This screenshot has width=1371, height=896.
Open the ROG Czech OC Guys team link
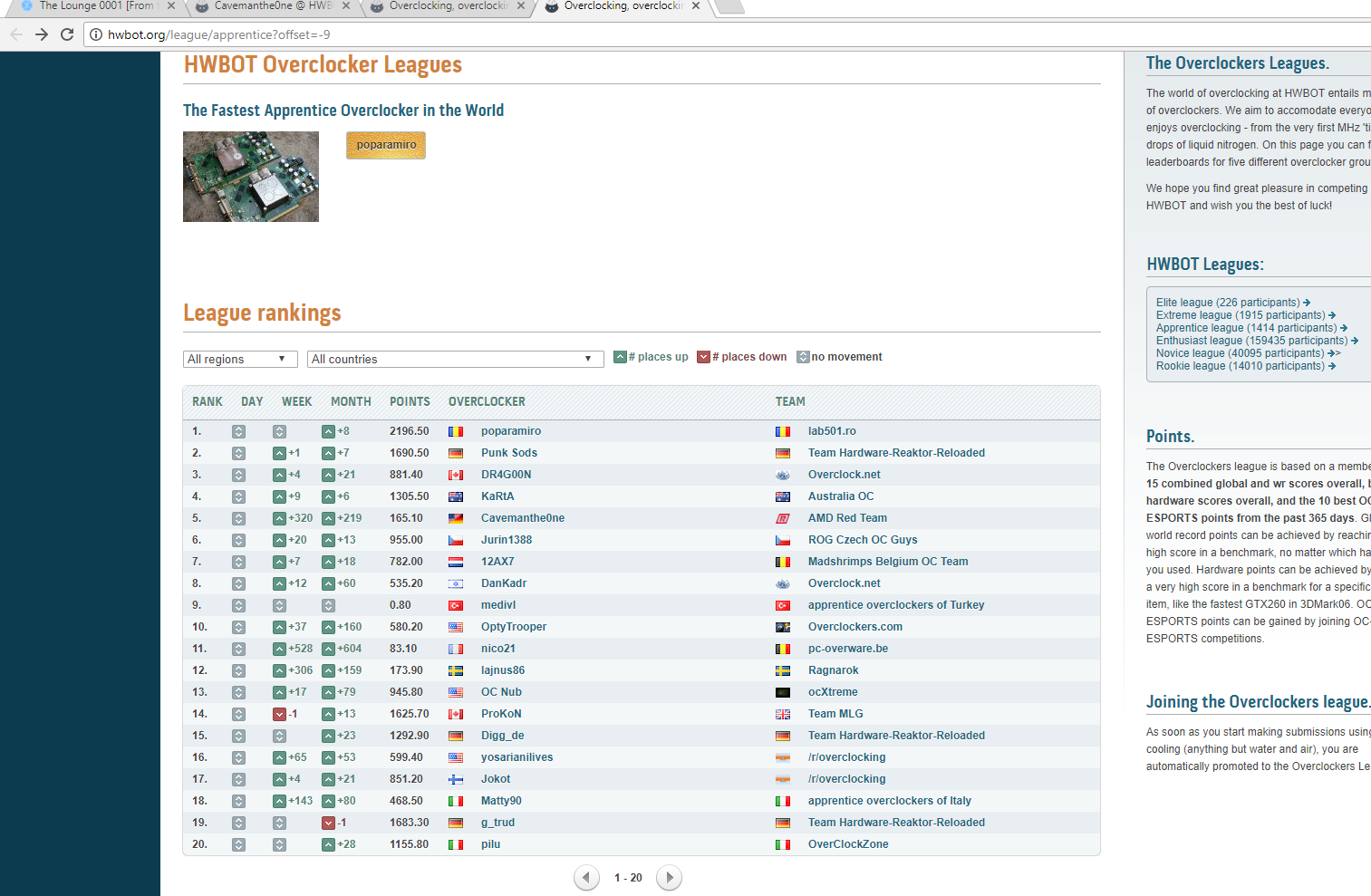(863, 540)
